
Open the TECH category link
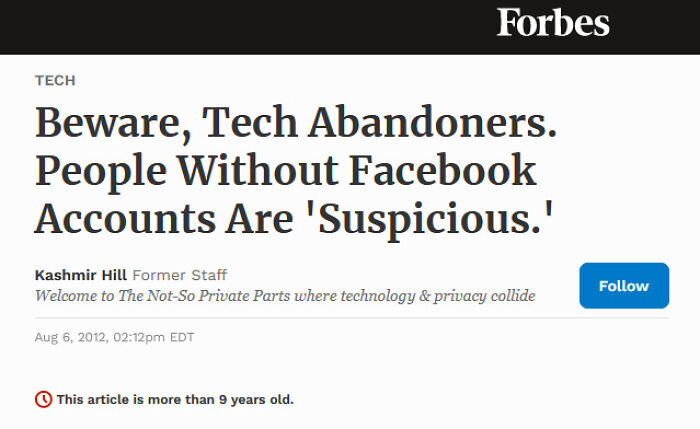coord(55,81)
